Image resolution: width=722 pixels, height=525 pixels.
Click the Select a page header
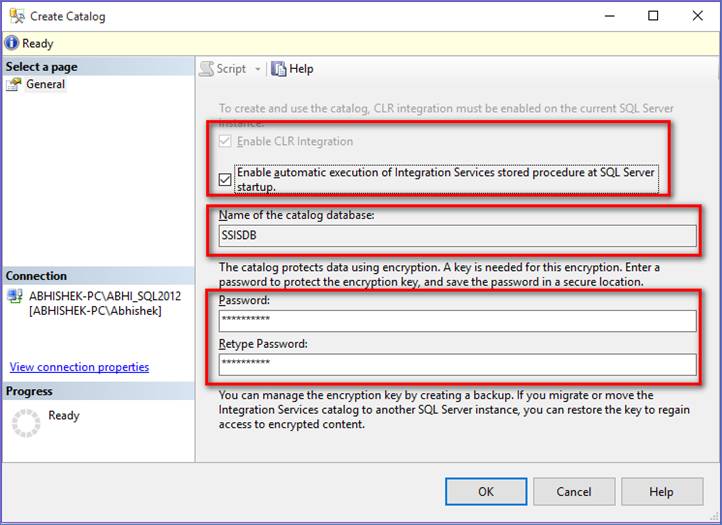(x=98, y=67)
